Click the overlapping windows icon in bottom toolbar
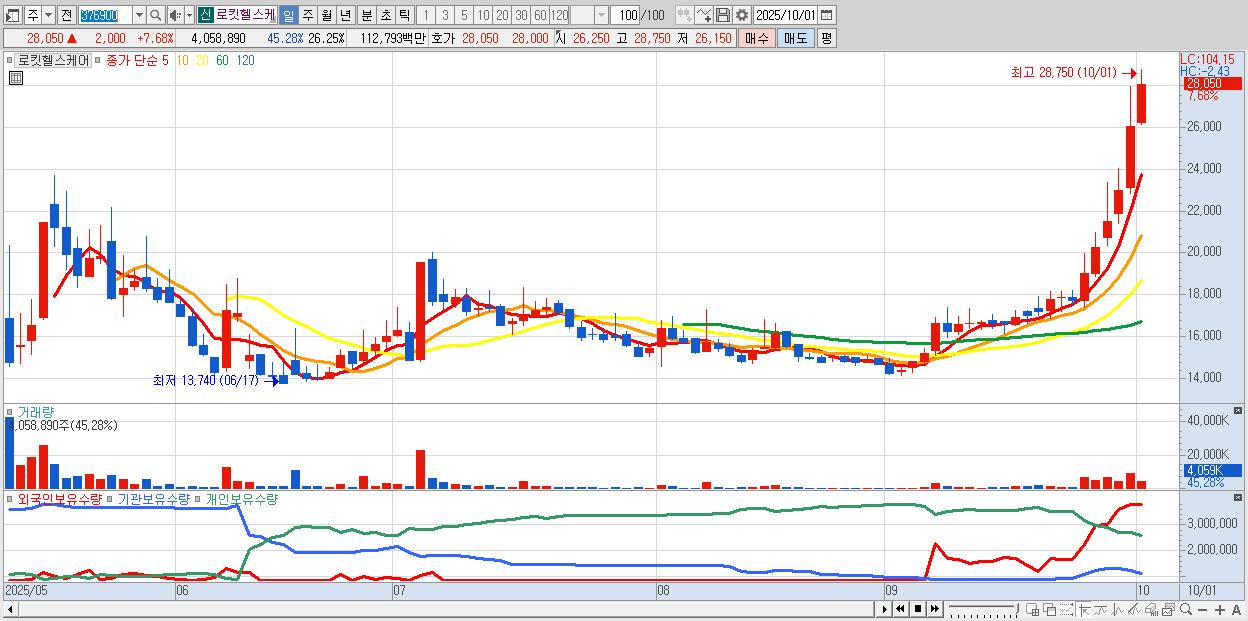The height and width of the screenshot is (621, 1248). (1050, 609)
